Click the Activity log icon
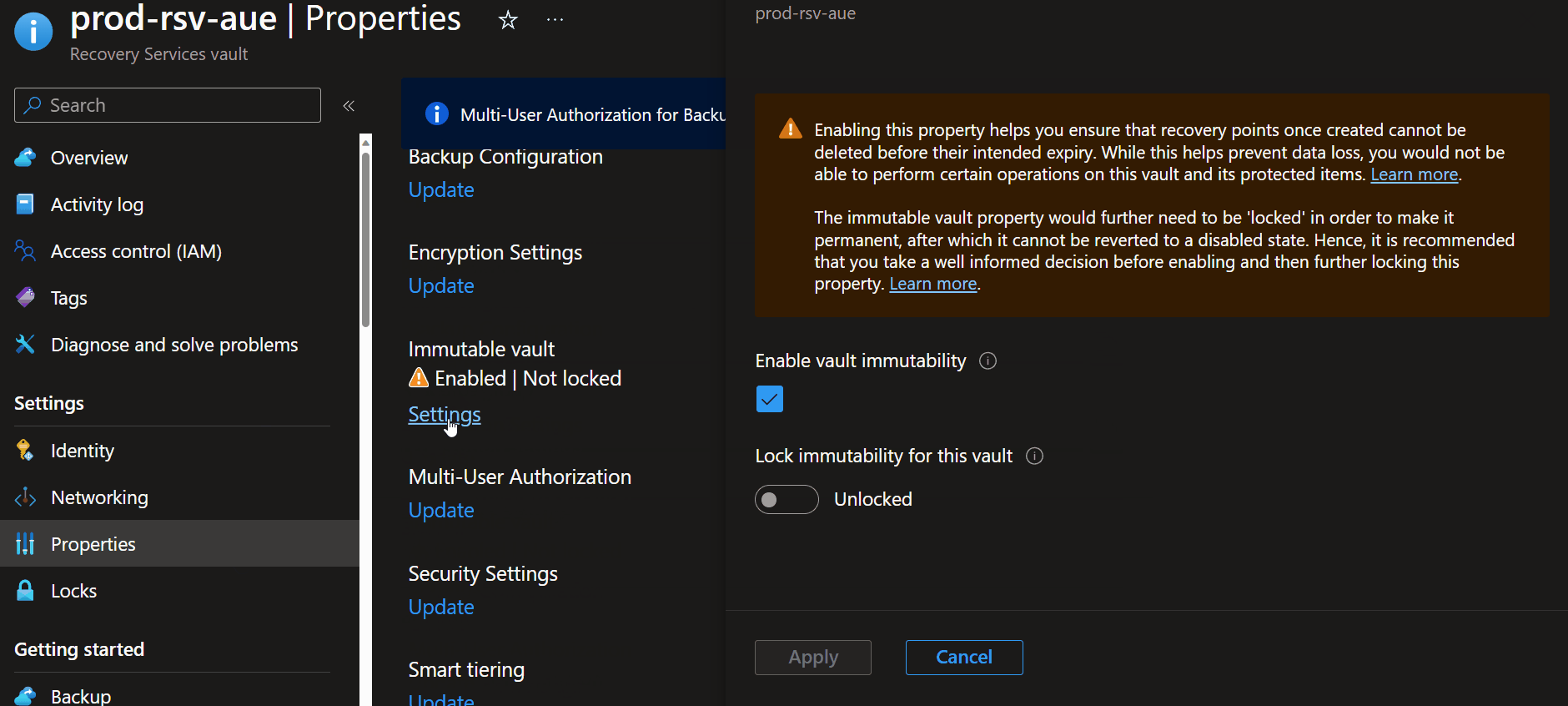This screenshot has height=706, width=1568. [x=26, y=204]
